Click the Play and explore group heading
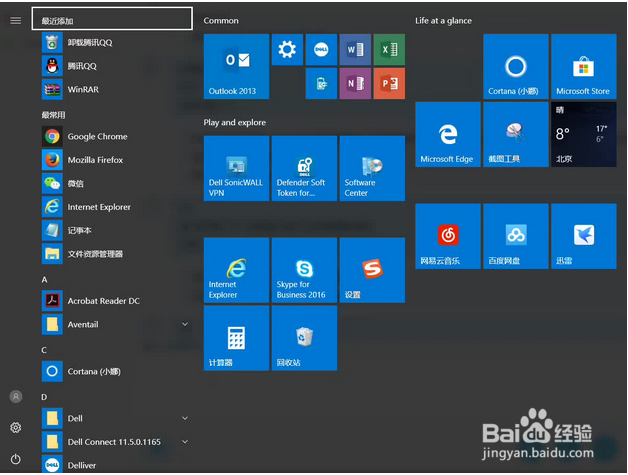The width and height of the screenshot is (628, 475). pos(235,122)
